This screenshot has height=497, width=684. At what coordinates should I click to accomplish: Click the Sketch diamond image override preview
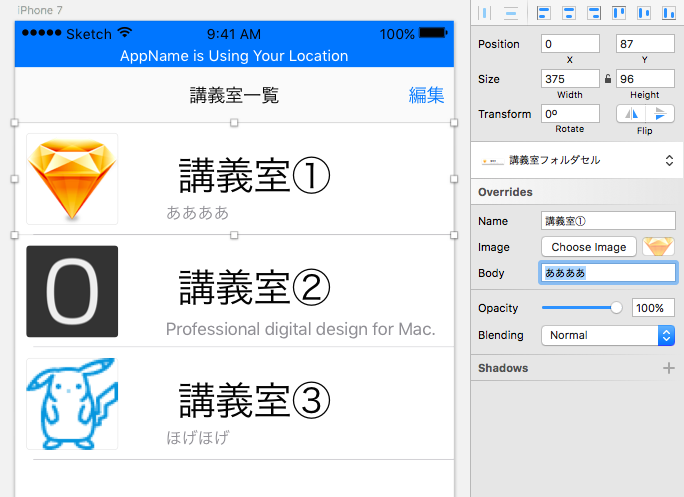(658, 247)
